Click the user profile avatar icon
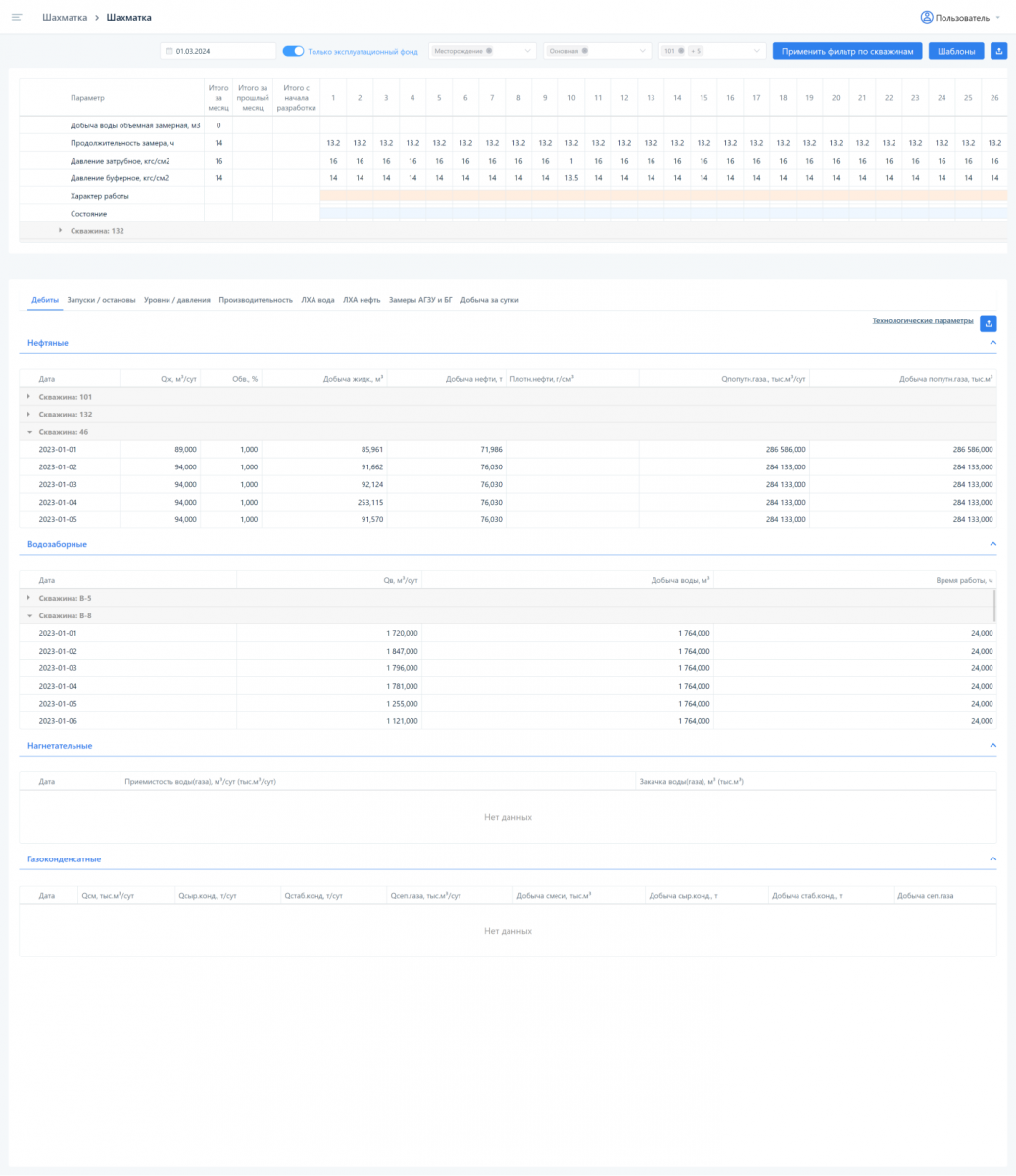1016x1176 pixels. pyautogui.click(x=926, y=18)
